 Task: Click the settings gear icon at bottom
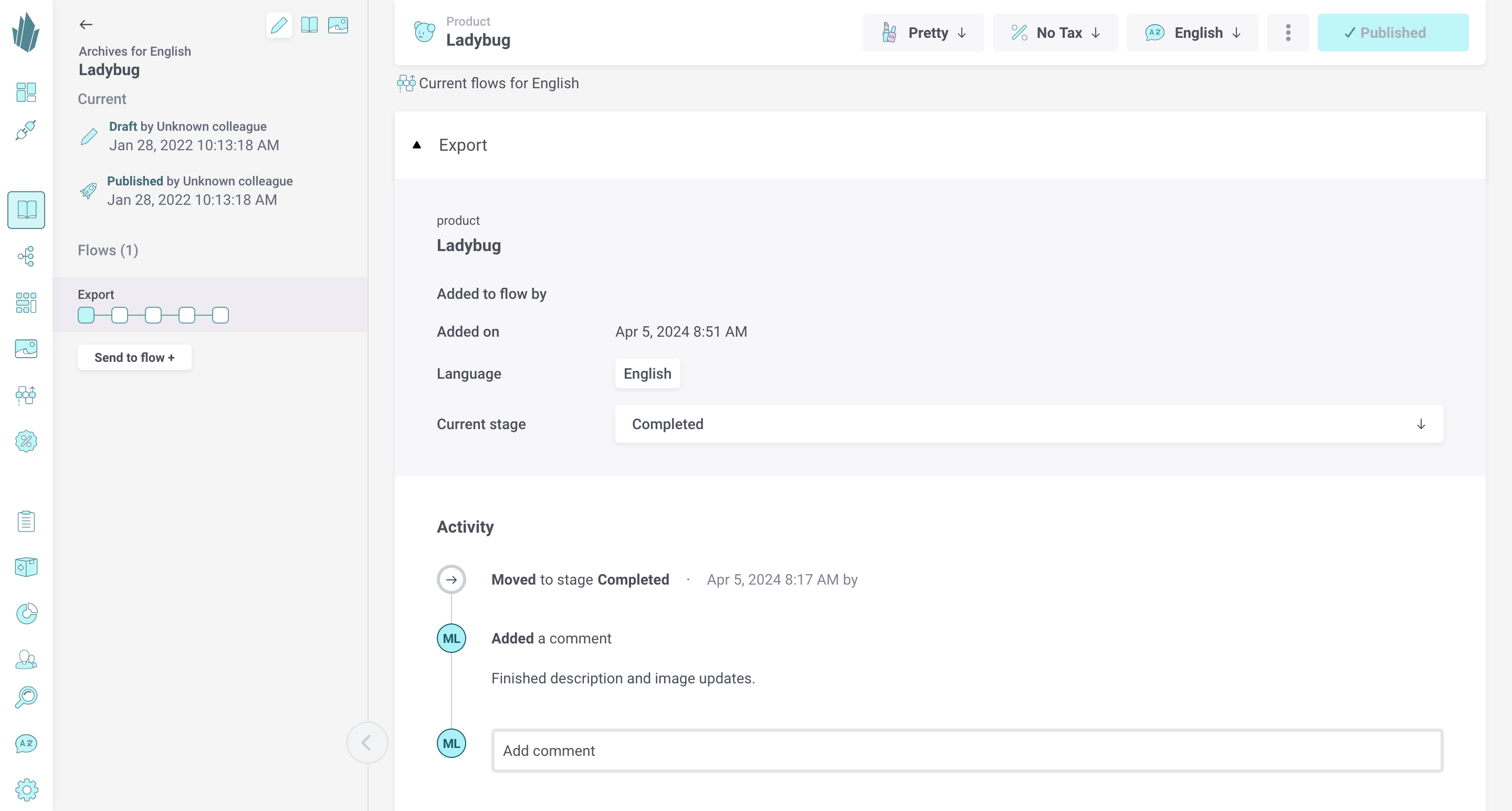(x=26, y=790)
